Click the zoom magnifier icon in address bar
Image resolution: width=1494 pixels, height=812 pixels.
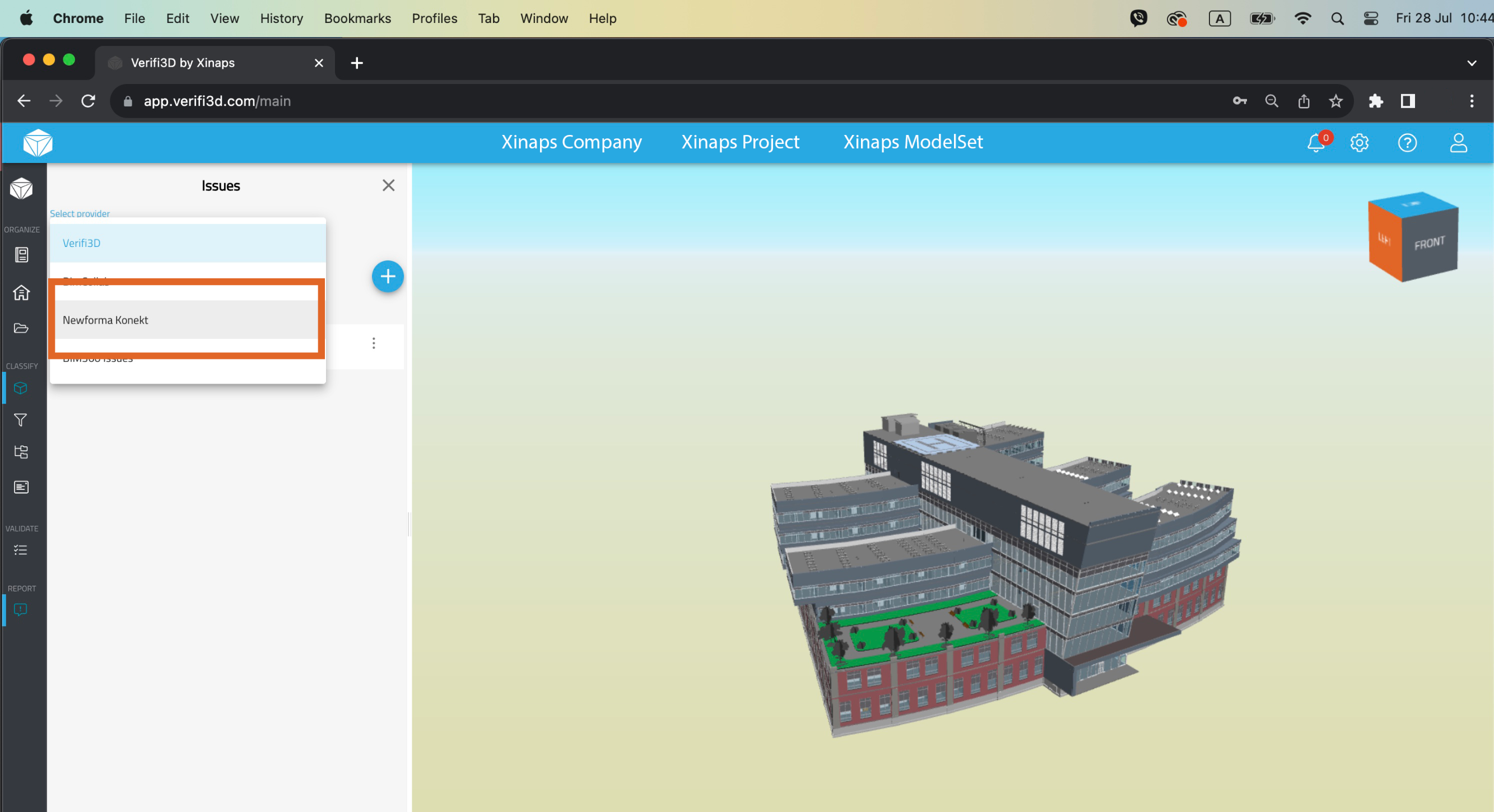coord(1271,101)
